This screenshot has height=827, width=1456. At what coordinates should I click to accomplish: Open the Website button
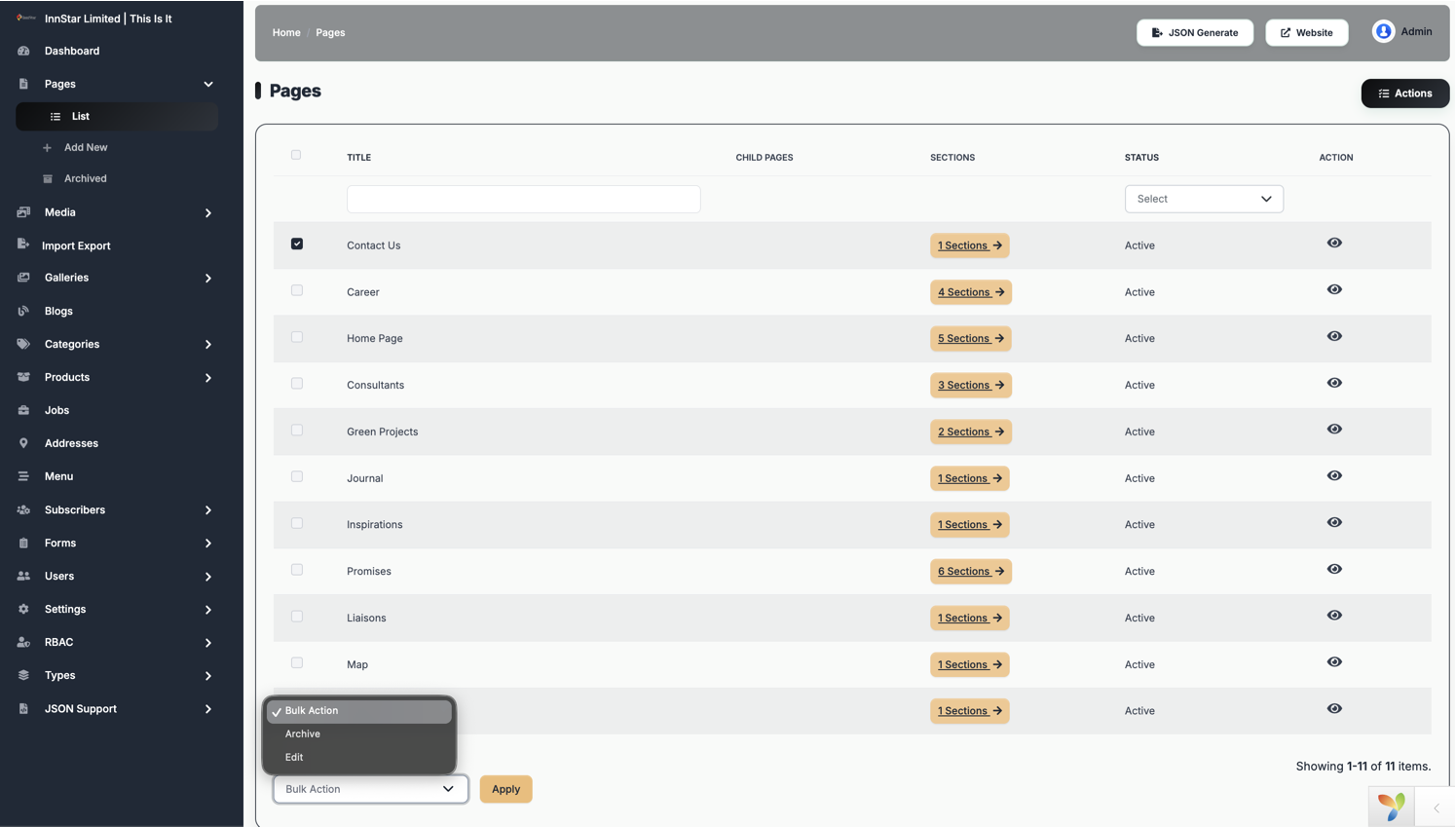(1307, 32)
